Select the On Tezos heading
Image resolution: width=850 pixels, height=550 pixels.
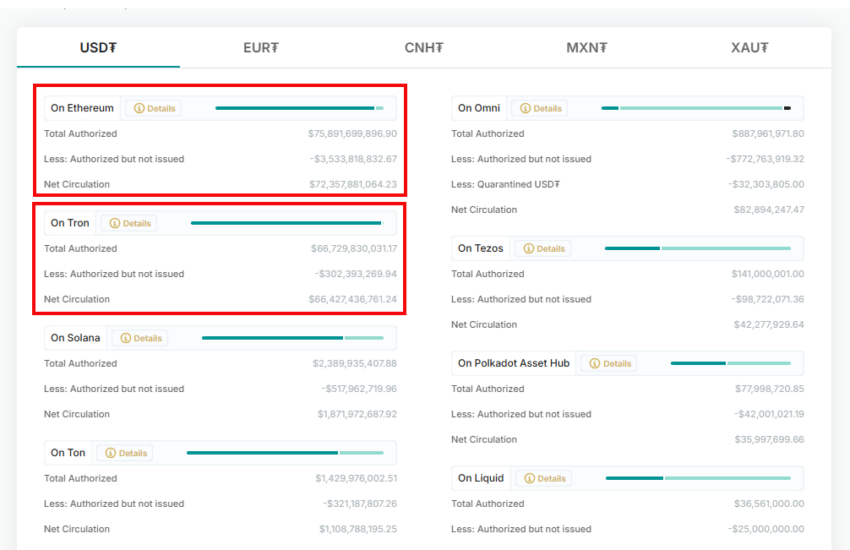480,249
